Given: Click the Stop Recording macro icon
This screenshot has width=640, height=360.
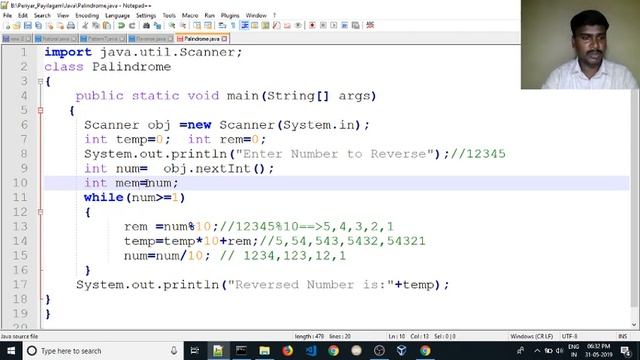Looking at the screenshot, I should [323, 25].
